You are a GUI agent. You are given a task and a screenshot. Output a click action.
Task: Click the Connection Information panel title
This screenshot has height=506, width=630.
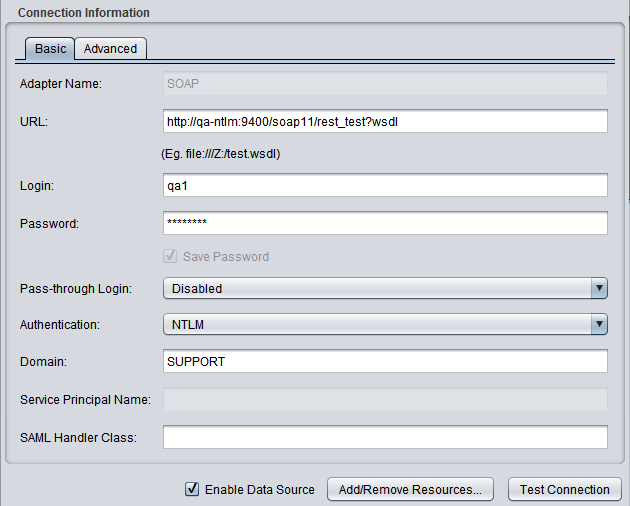tap(84, 13)
